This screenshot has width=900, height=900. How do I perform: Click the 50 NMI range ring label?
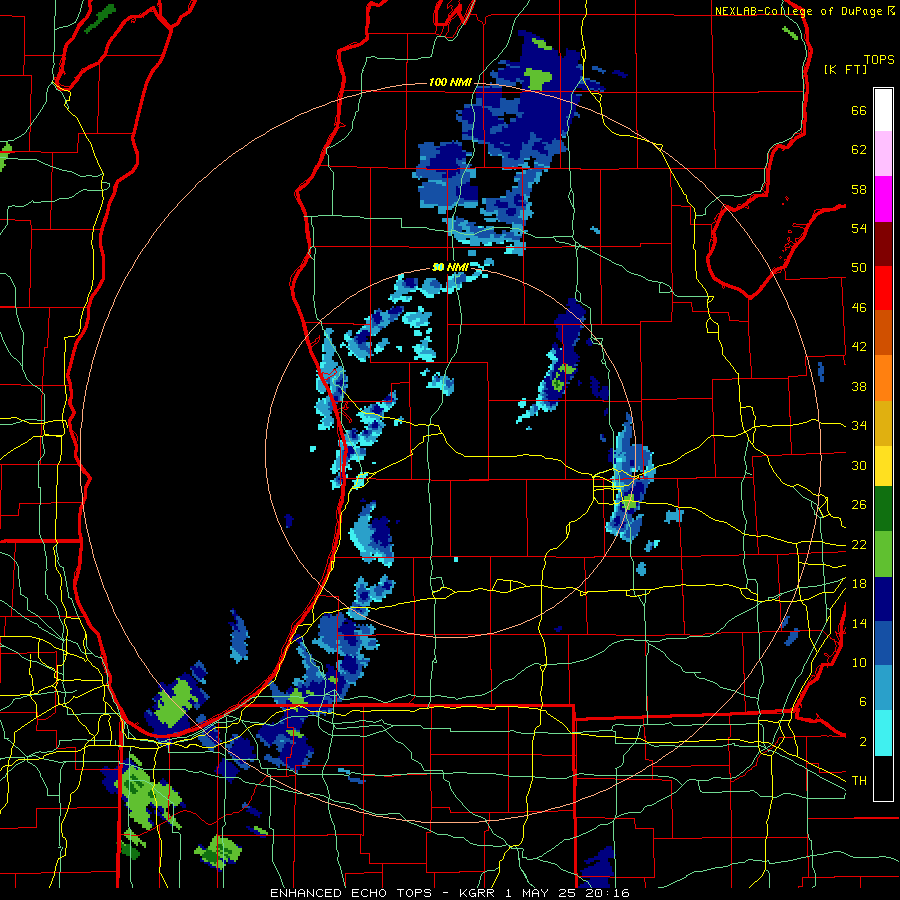[450, 267]
